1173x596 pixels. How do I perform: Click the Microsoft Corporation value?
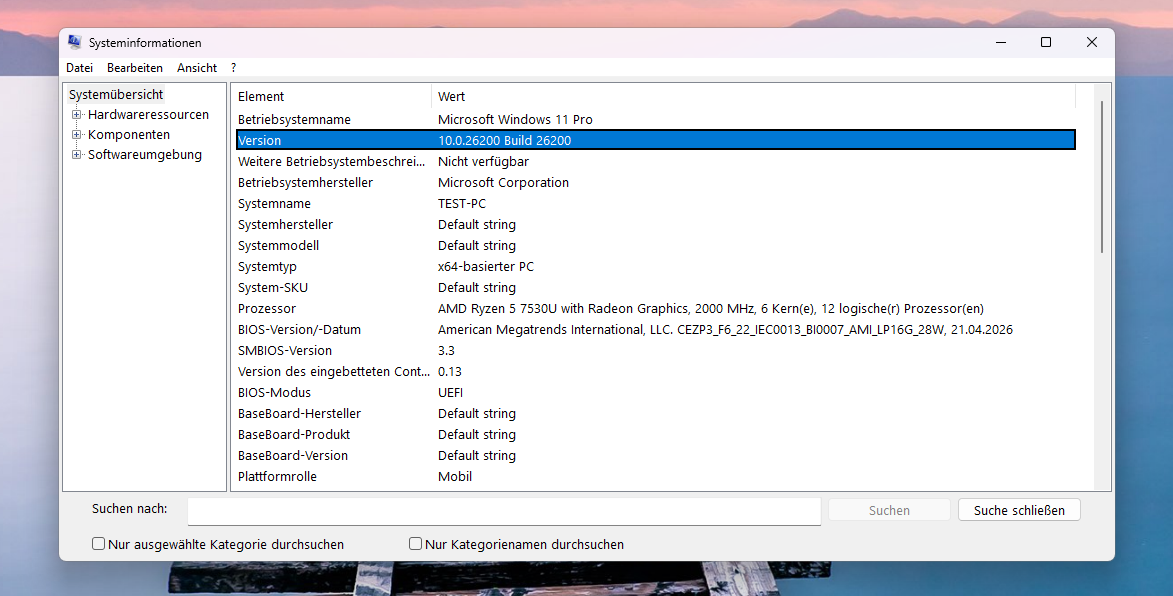(503, 182)
